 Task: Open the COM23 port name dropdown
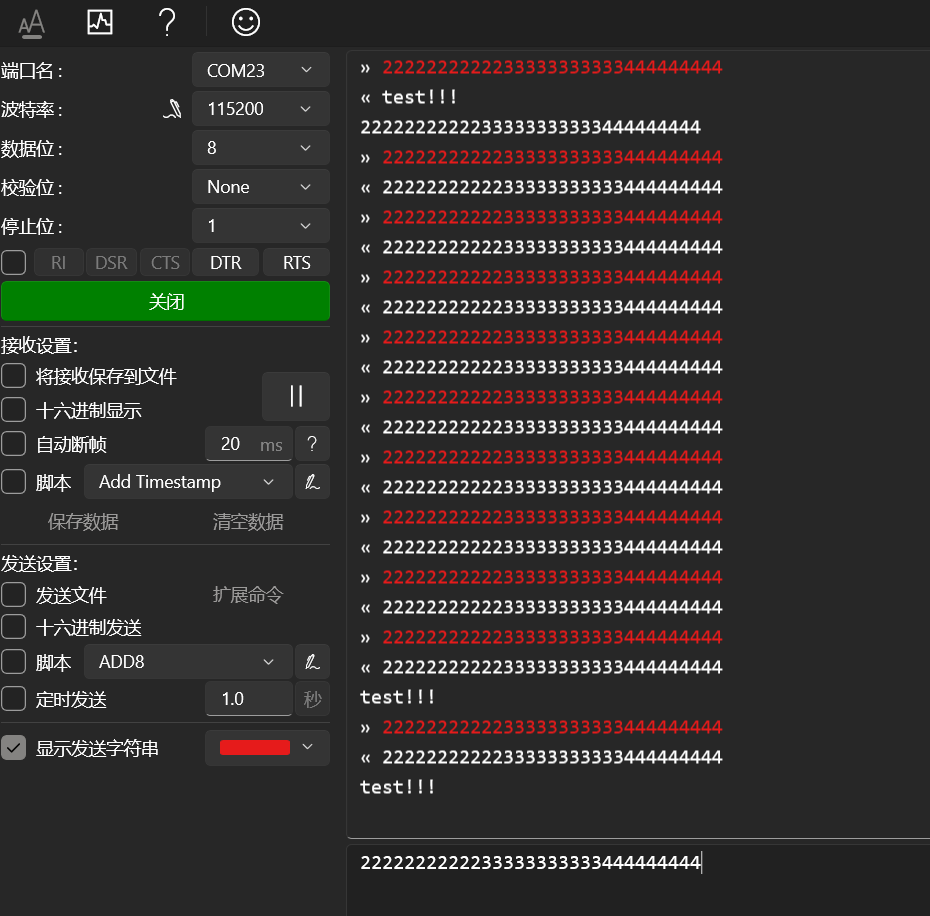click(260, 71)
